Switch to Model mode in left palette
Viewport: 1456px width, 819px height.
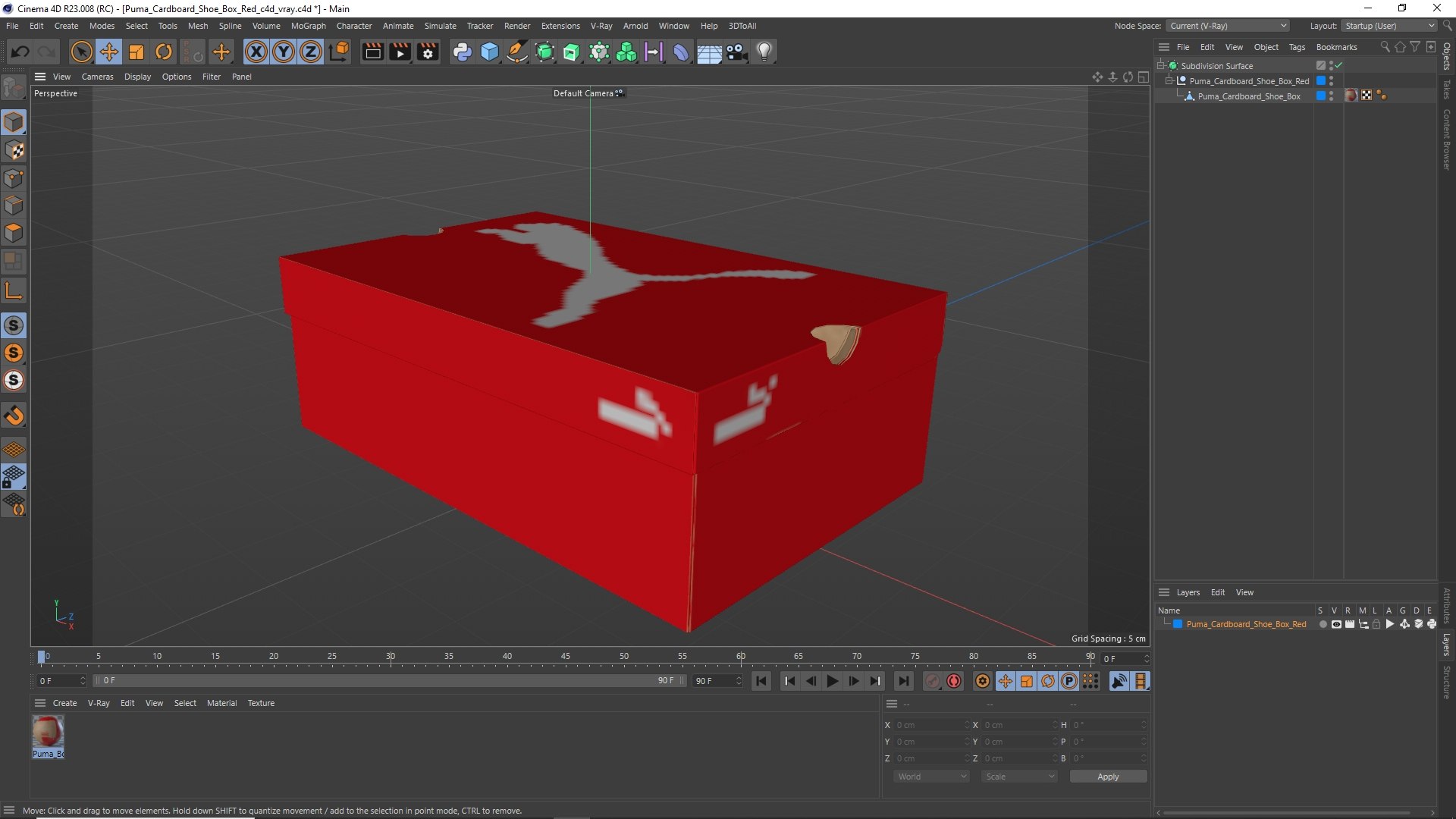[x=14, y=122]
